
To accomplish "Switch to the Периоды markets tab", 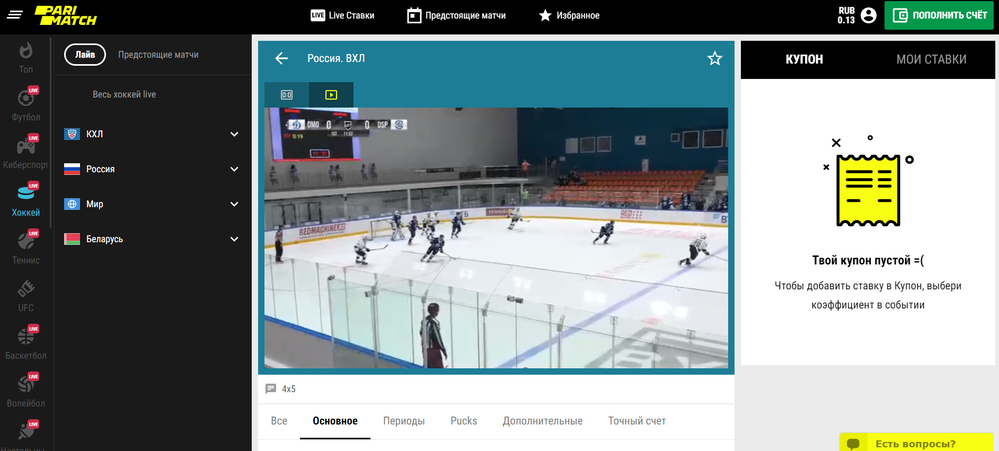I will click(x=403, y=421).
